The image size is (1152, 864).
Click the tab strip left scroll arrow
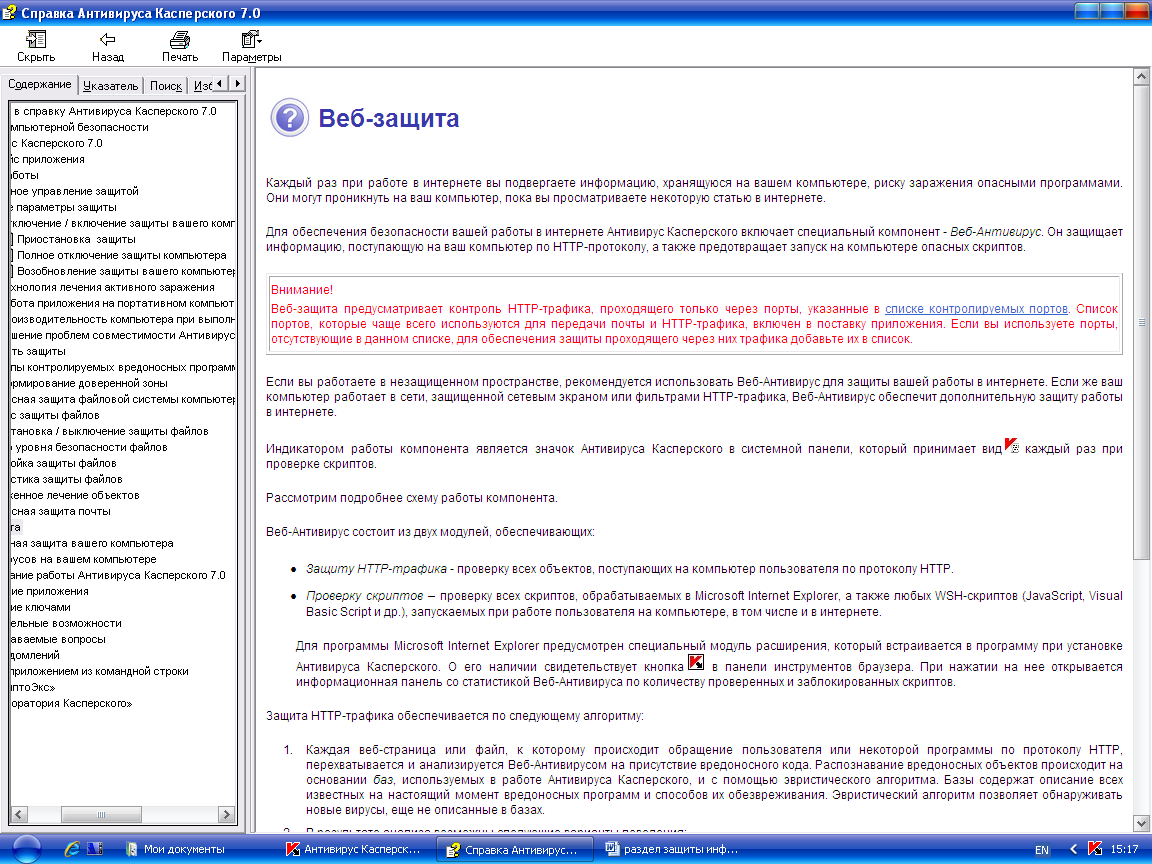pos(220,84)
